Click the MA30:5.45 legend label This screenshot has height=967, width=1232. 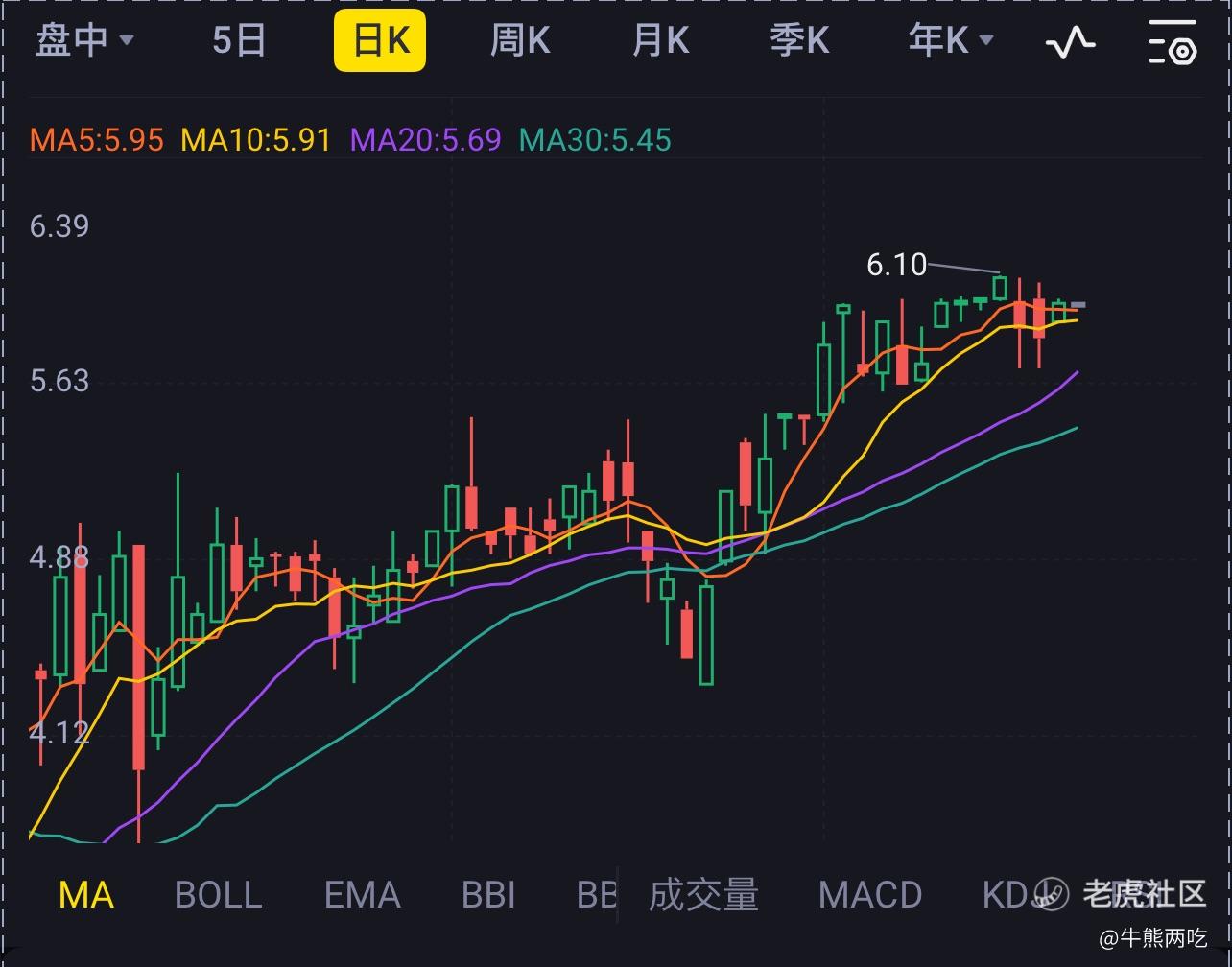coord(595,140)
